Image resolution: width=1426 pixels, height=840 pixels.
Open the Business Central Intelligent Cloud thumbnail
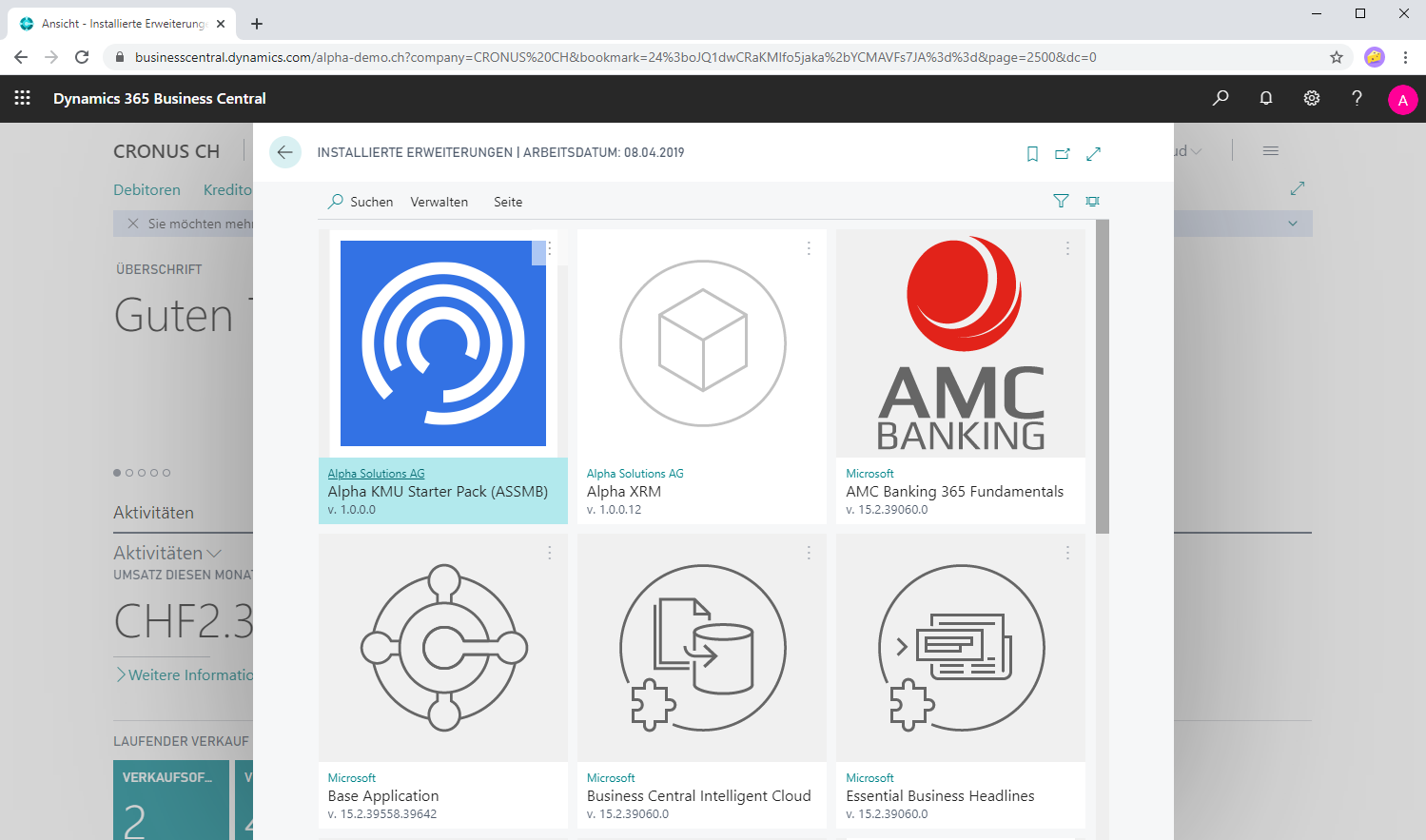(x=702, y=648)
